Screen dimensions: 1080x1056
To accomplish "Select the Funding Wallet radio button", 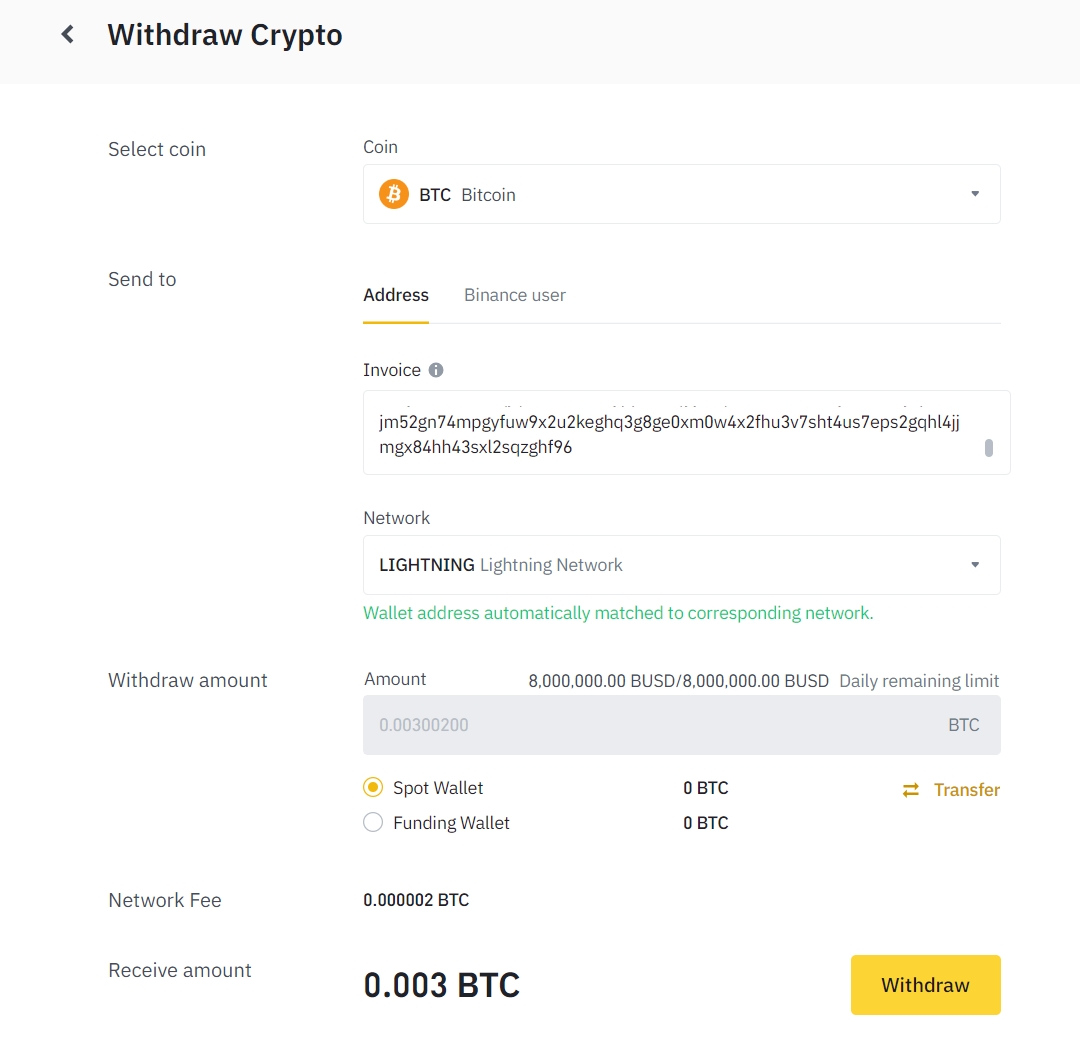I will coord(373,823).
